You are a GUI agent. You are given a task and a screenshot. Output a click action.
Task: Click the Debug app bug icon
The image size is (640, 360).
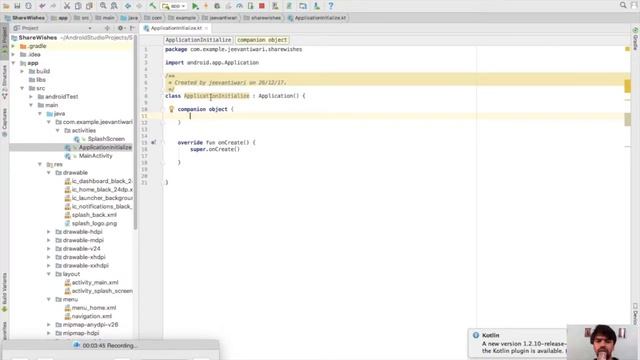(x=217, y=6)
